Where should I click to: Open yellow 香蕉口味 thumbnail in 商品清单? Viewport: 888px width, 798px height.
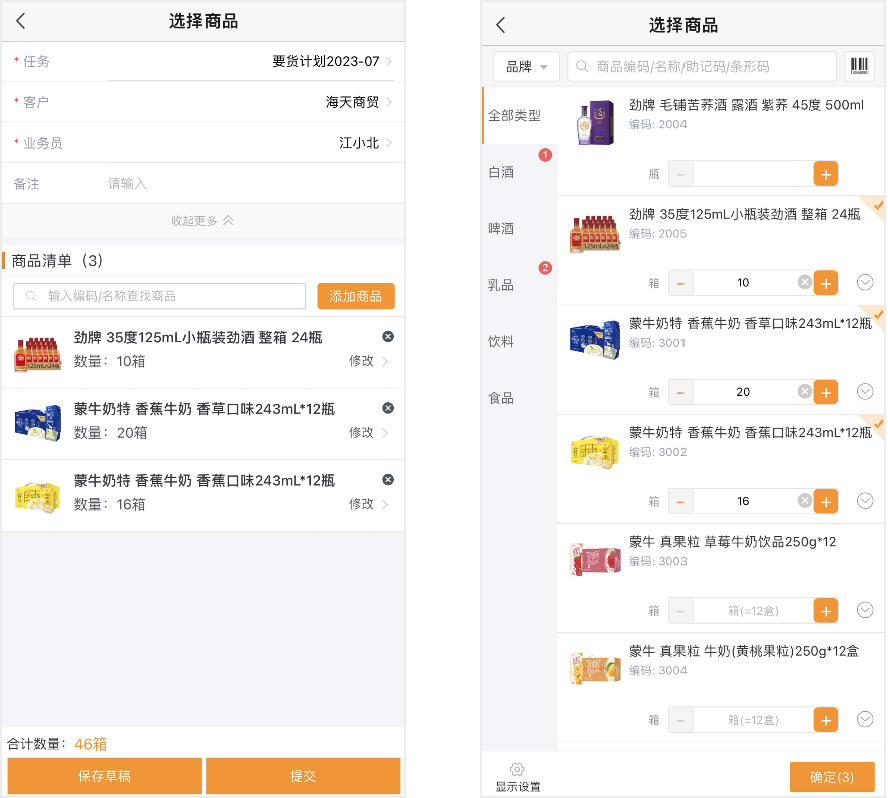[x=37, y=497]
